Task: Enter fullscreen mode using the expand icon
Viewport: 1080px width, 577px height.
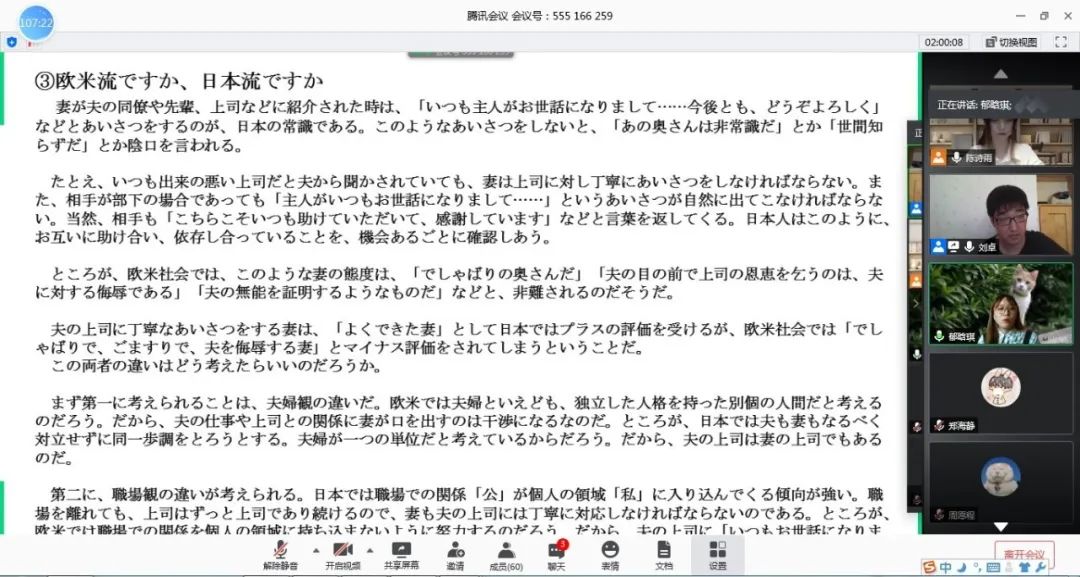Action: tap(1060, 42)
